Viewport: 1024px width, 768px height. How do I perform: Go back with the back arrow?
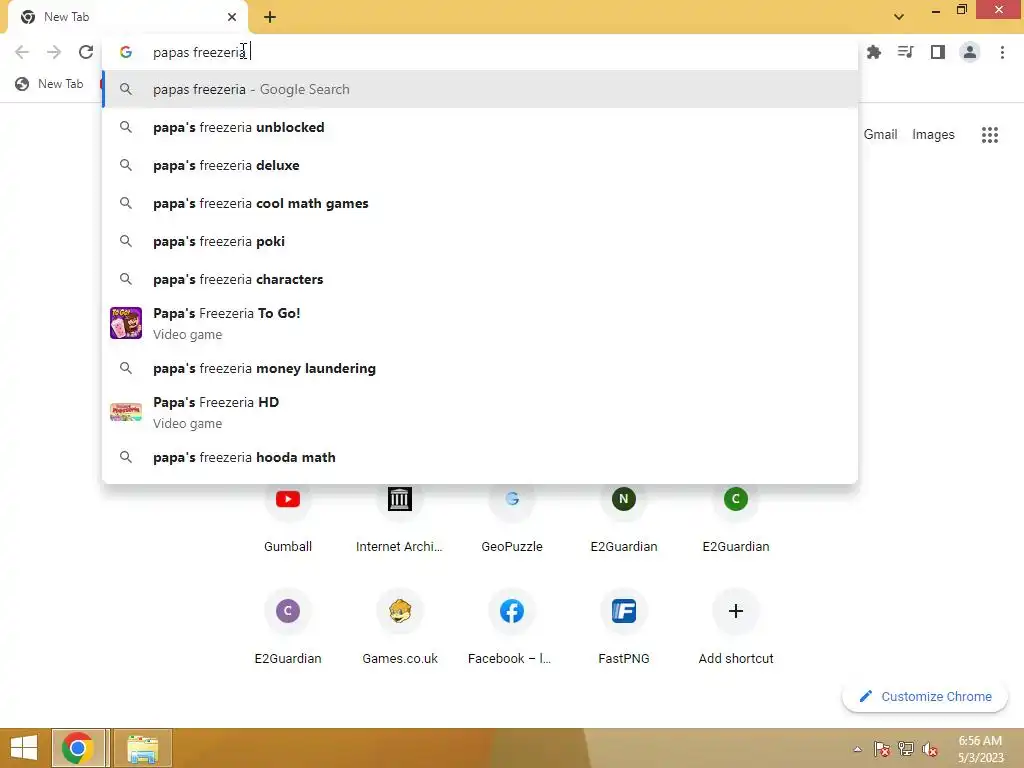coord(22,52)
